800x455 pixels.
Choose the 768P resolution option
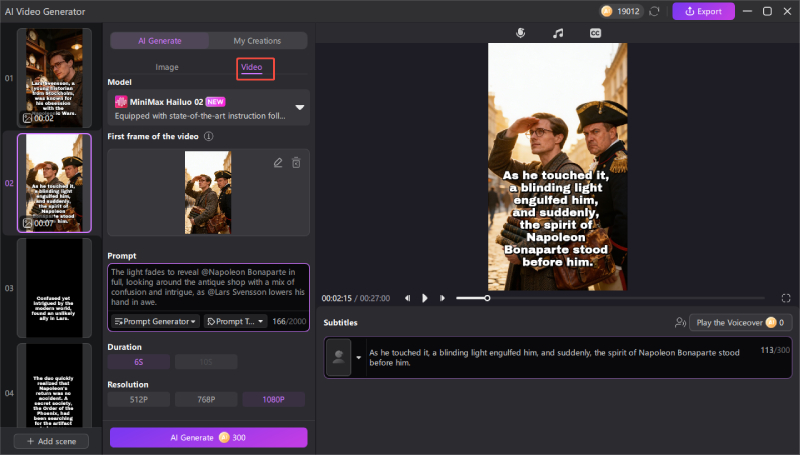click(206, 399)
